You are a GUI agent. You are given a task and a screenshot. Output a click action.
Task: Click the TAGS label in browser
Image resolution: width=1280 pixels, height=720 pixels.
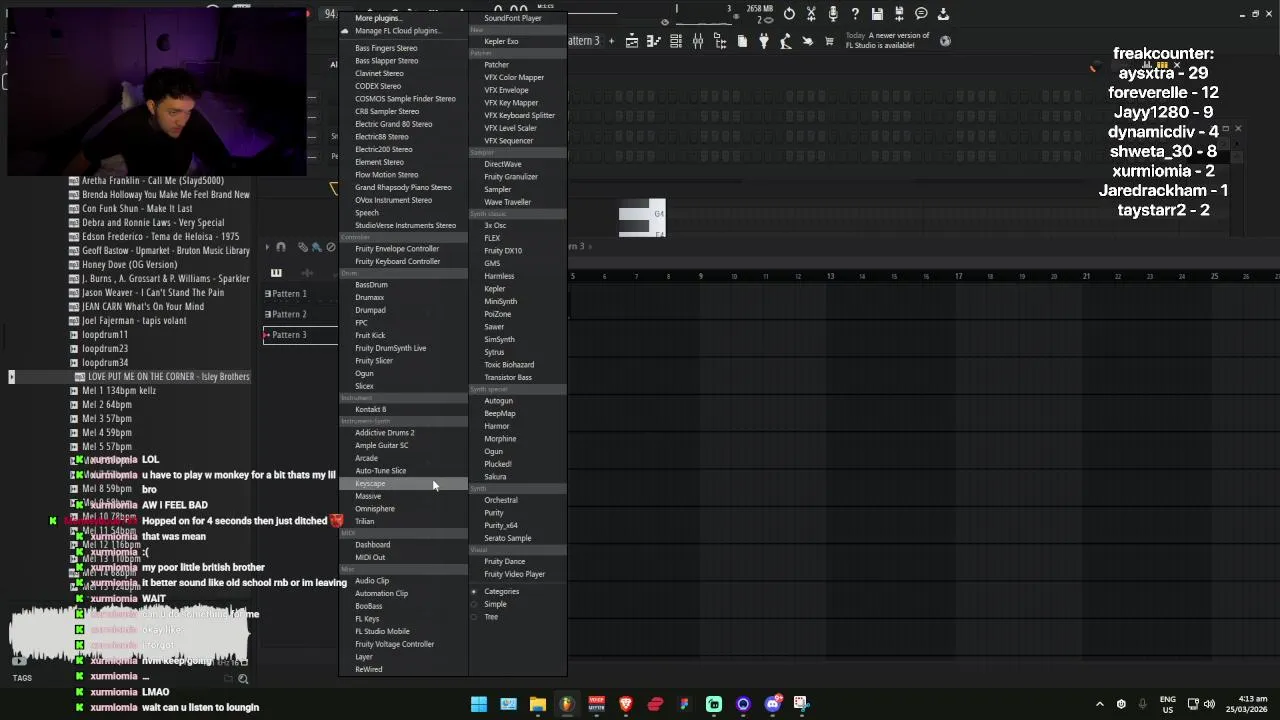(x=22, y=678)
